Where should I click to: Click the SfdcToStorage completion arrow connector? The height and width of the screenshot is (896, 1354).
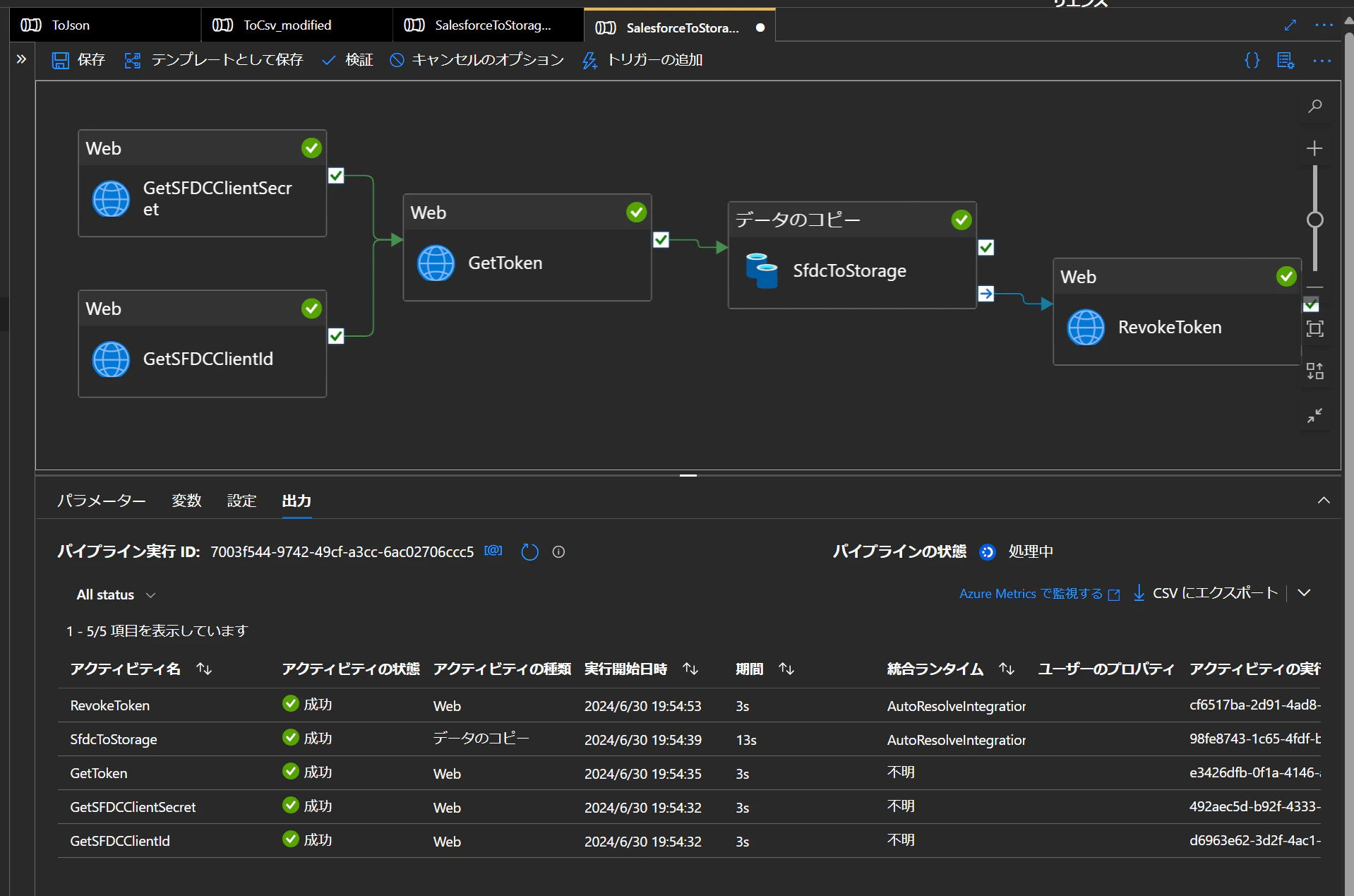click(x=986, y=294)
